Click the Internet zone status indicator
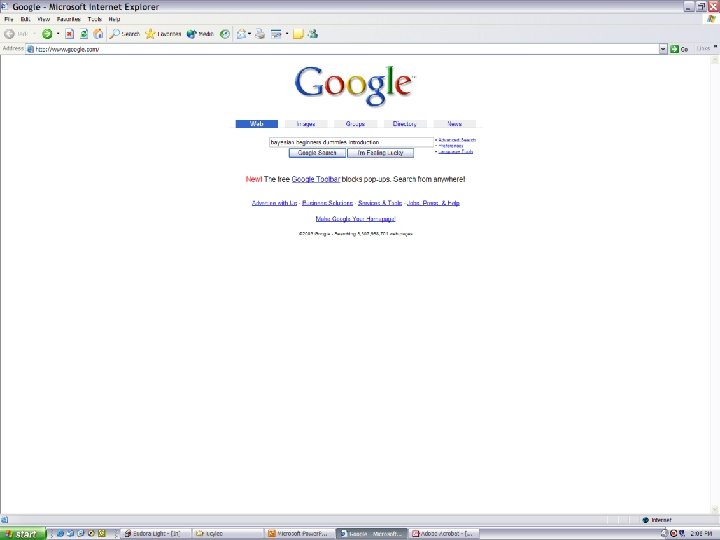 [x=657, y=520]
